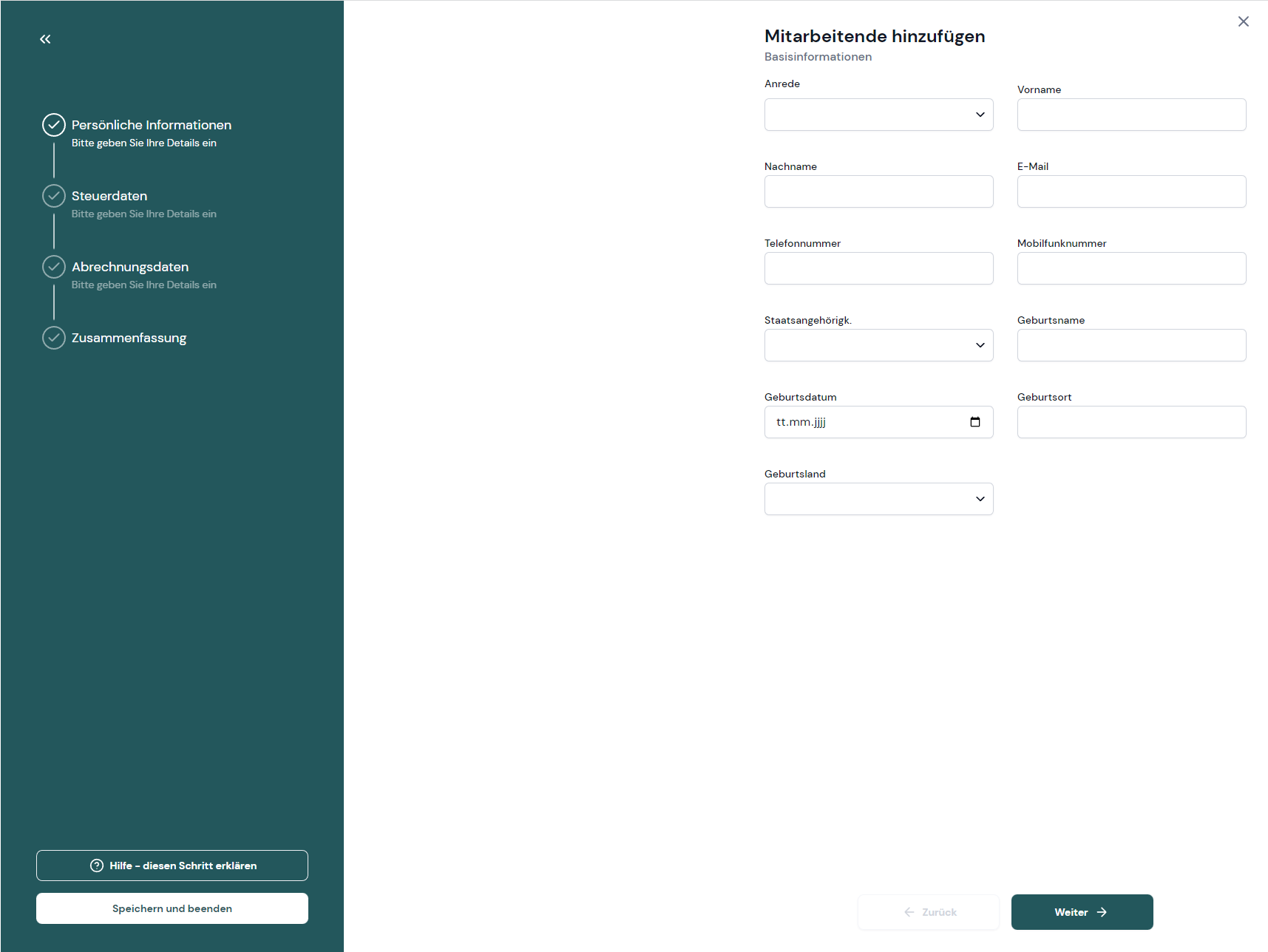Image resolution: width=1268 pixels, height=952 pixels.
Task: Click the Steuerdaten step checkmark icon
Action: (x=54, y=196)
